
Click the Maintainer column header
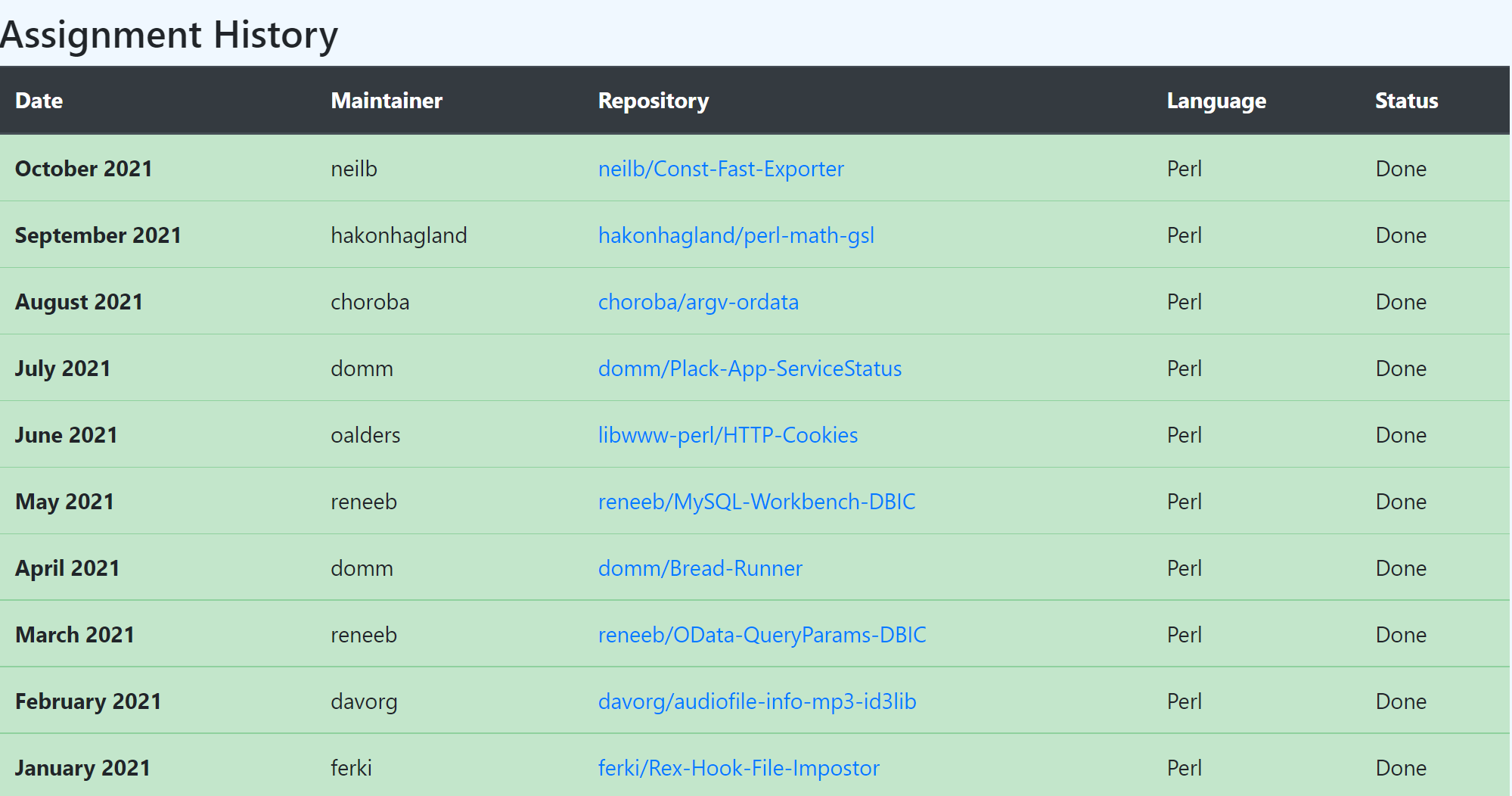[387, 101]
